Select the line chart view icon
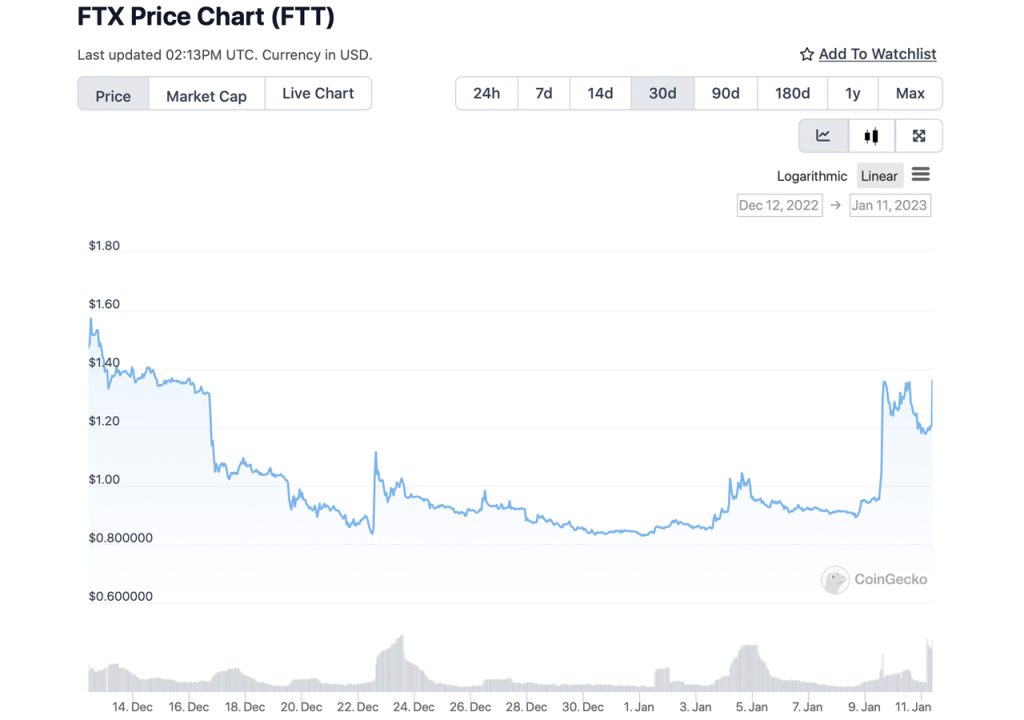The width and height of the screenshot is (1024, 720). [x=823, y=135]
